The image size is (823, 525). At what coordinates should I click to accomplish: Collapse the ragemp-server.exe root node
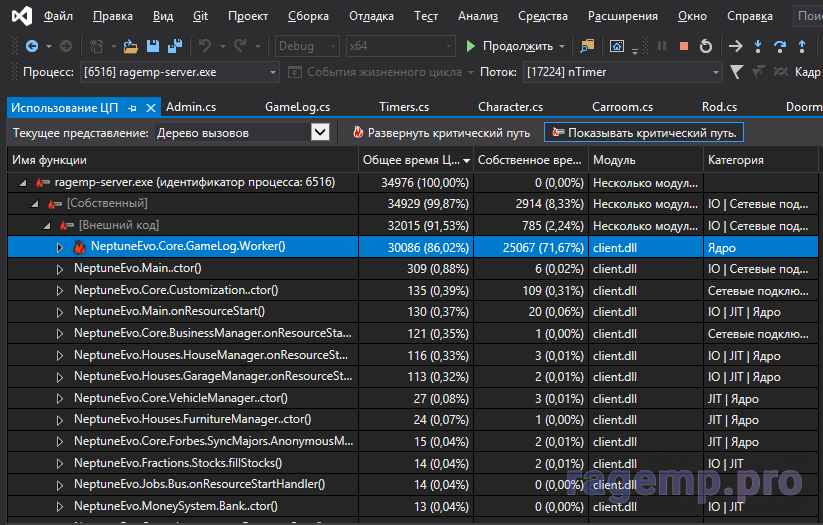click(23, 183)
